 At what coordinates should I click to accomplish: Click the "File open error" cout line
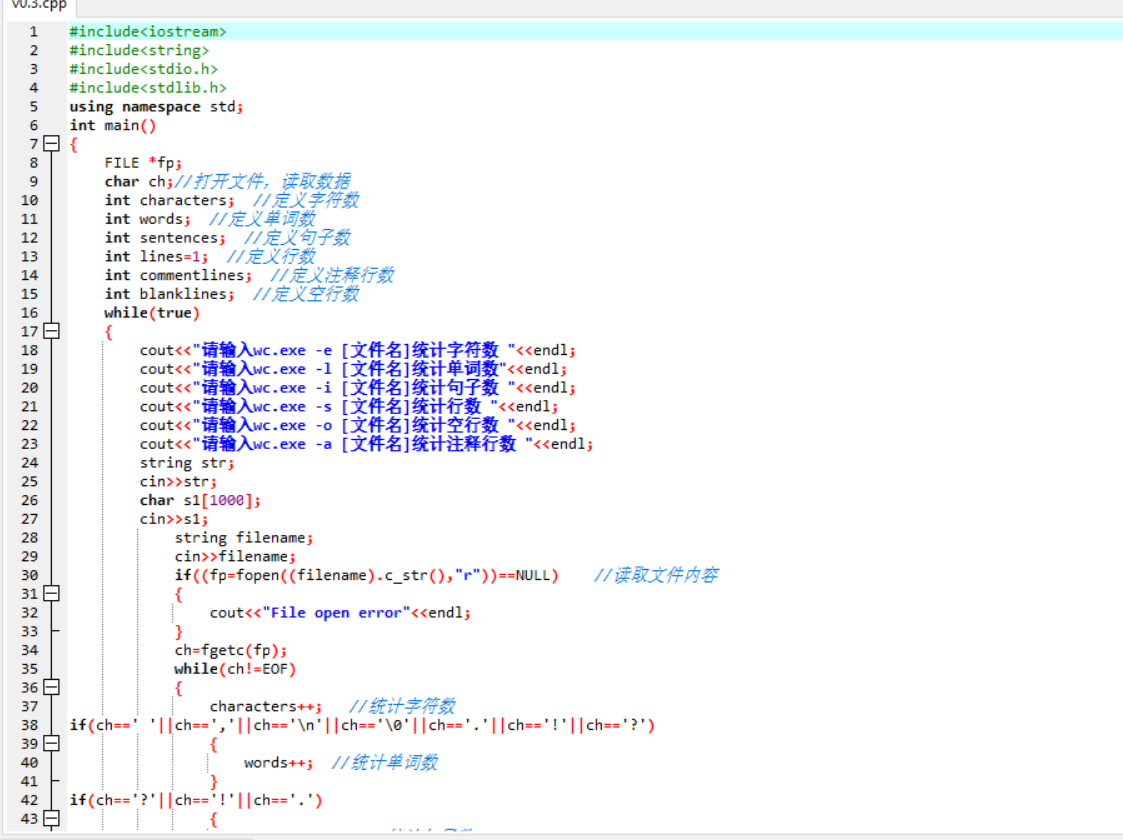tap(340, 613)
